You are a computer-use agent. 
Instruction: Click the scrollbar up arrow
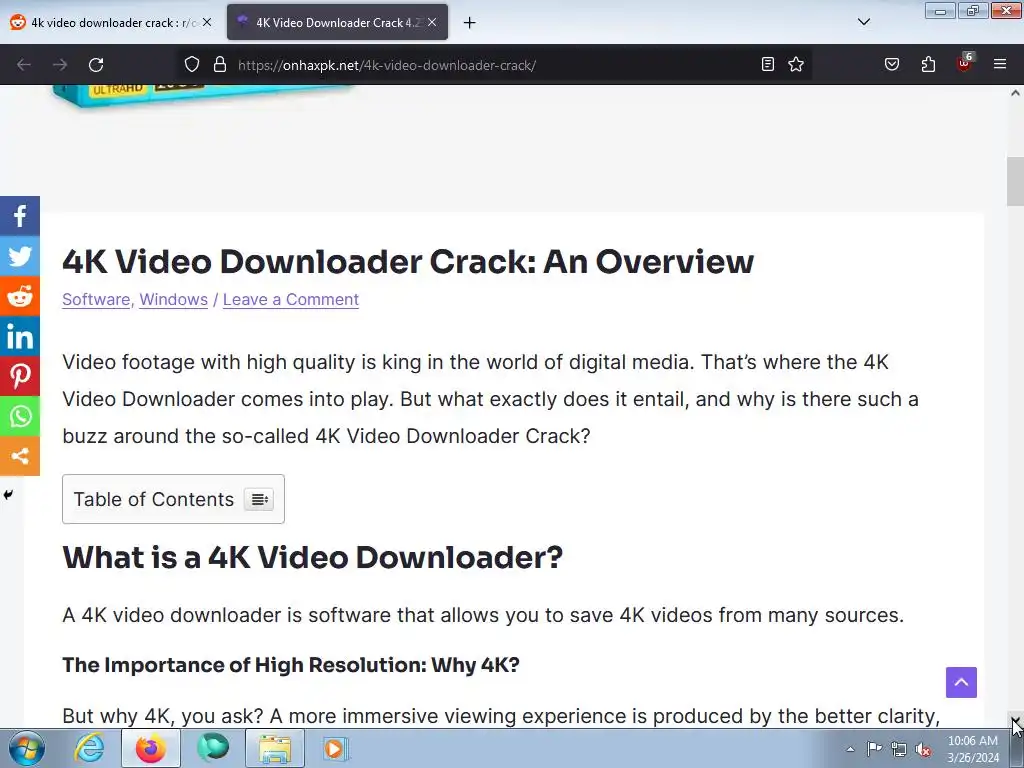point(1015,93)
